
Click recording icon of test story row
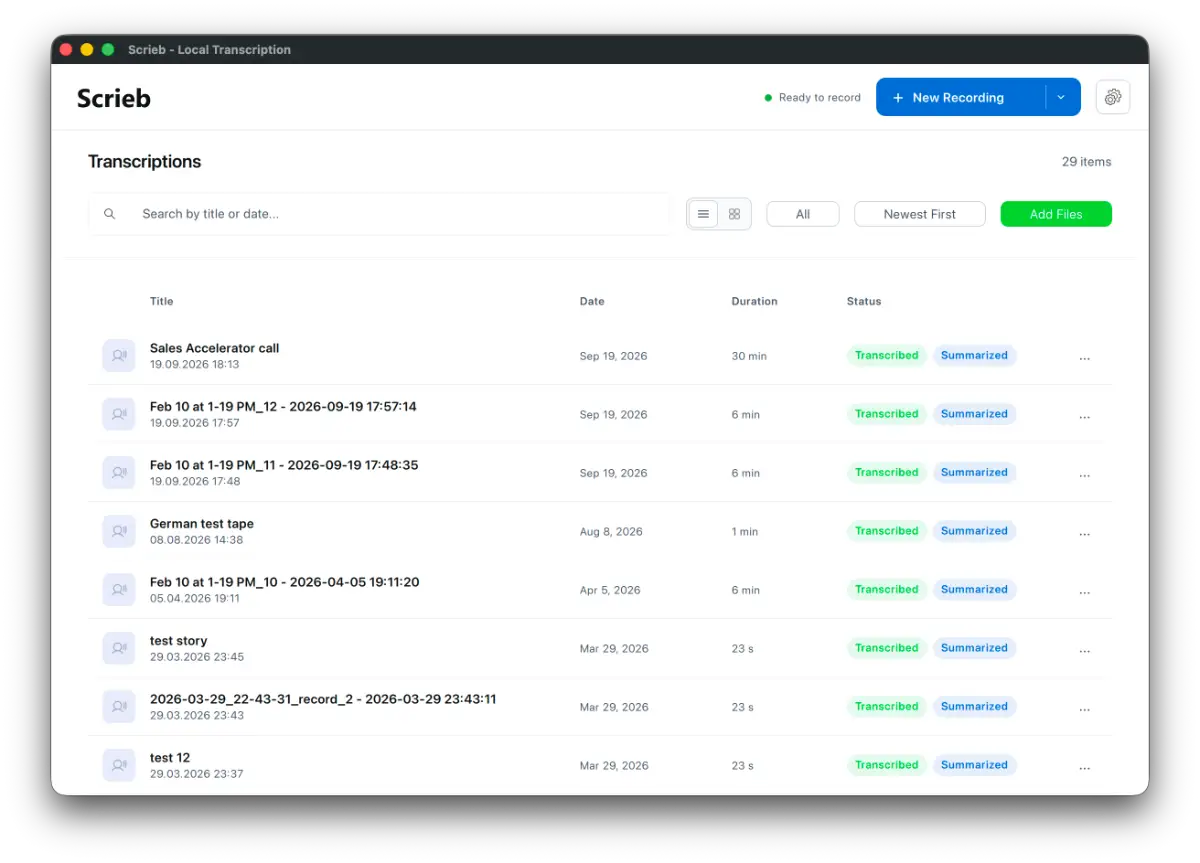119,648
